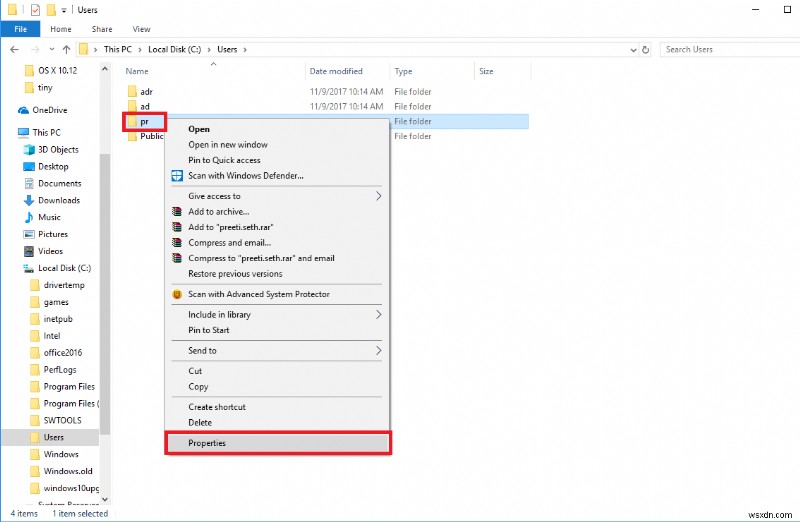
Task: Open Desktop in the sidebar
Action: click(x=53, y=166)
